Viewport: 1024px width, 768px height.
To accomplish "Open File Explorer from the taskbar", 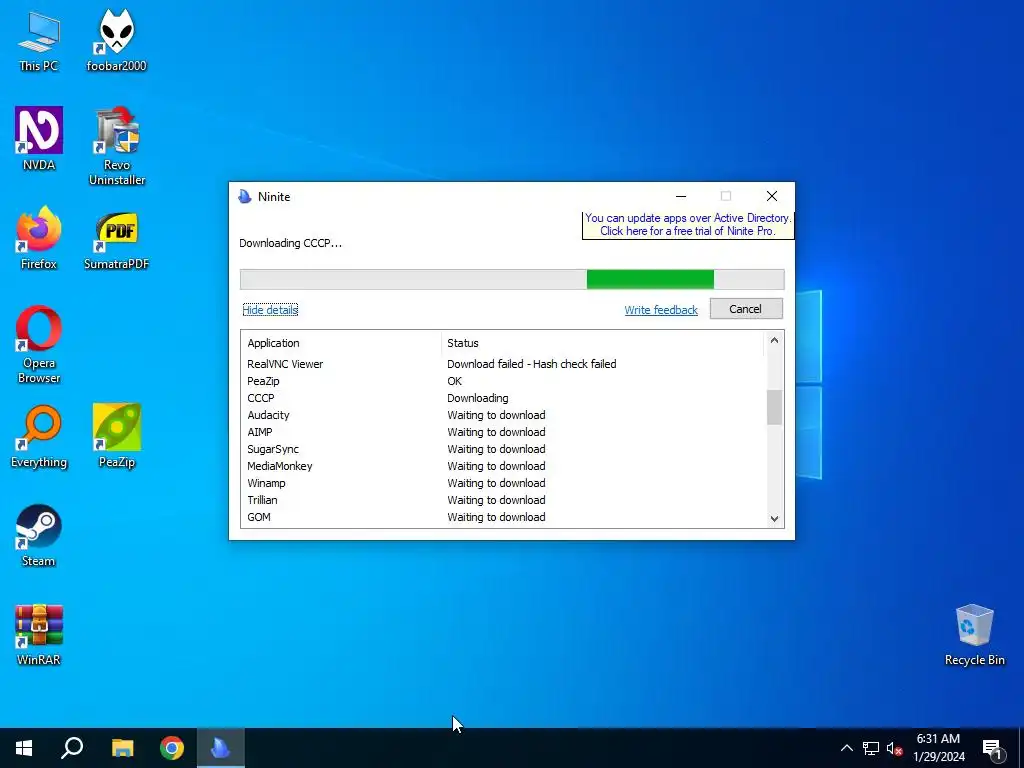I will (x=122, y=748).
